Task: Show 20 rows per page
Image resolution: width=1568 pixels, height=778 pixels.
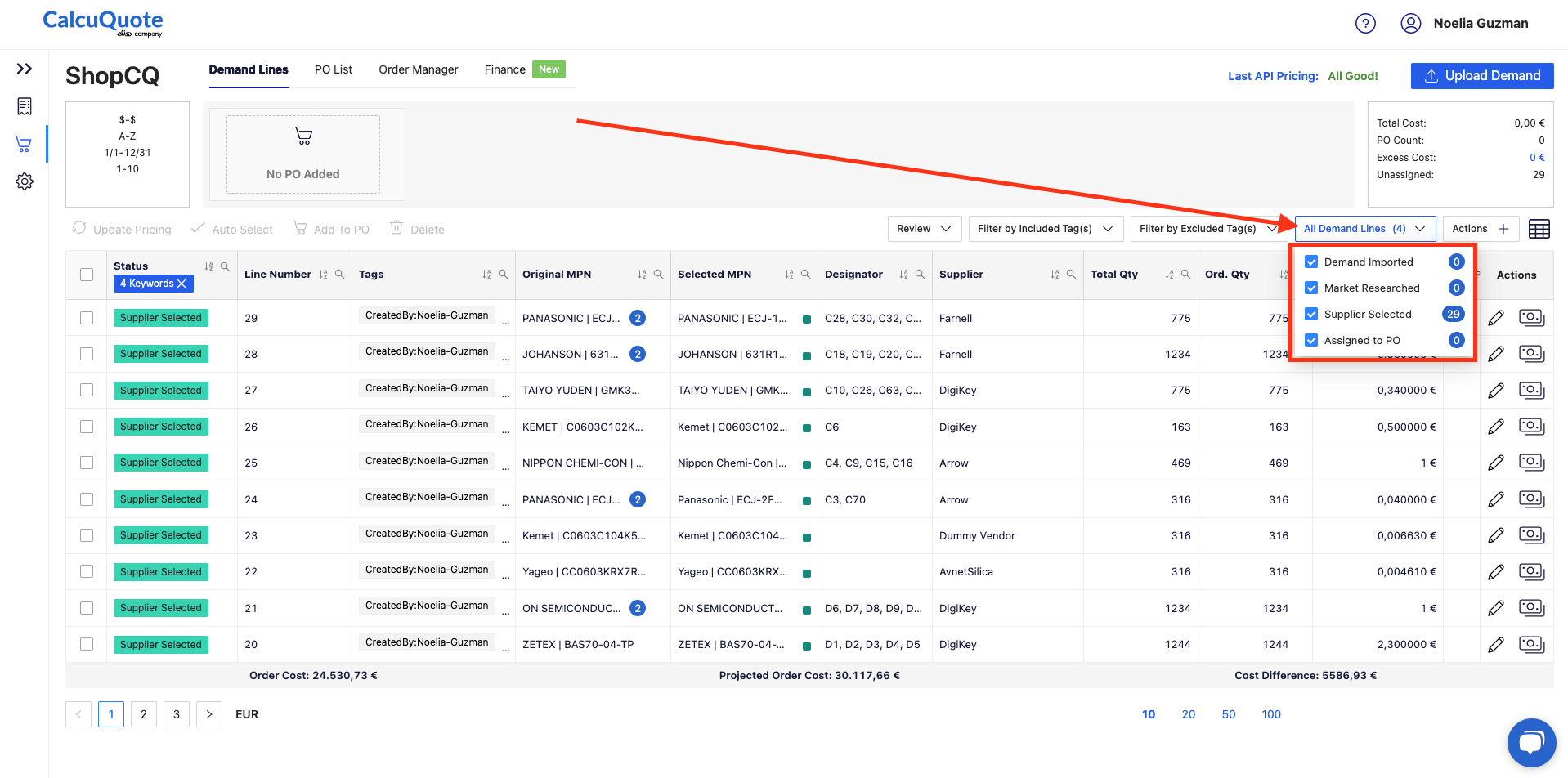Action: (x=1189, y=714)
